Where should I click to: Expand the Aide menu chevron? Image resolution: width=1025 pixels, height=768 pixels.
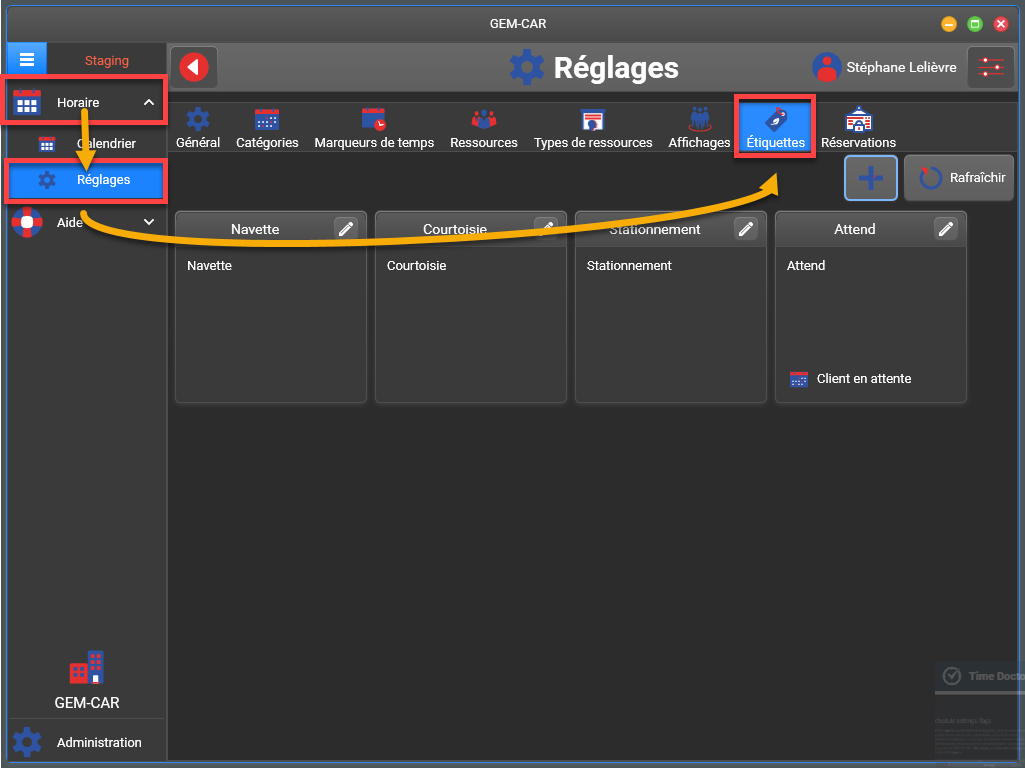coord(149,222)
